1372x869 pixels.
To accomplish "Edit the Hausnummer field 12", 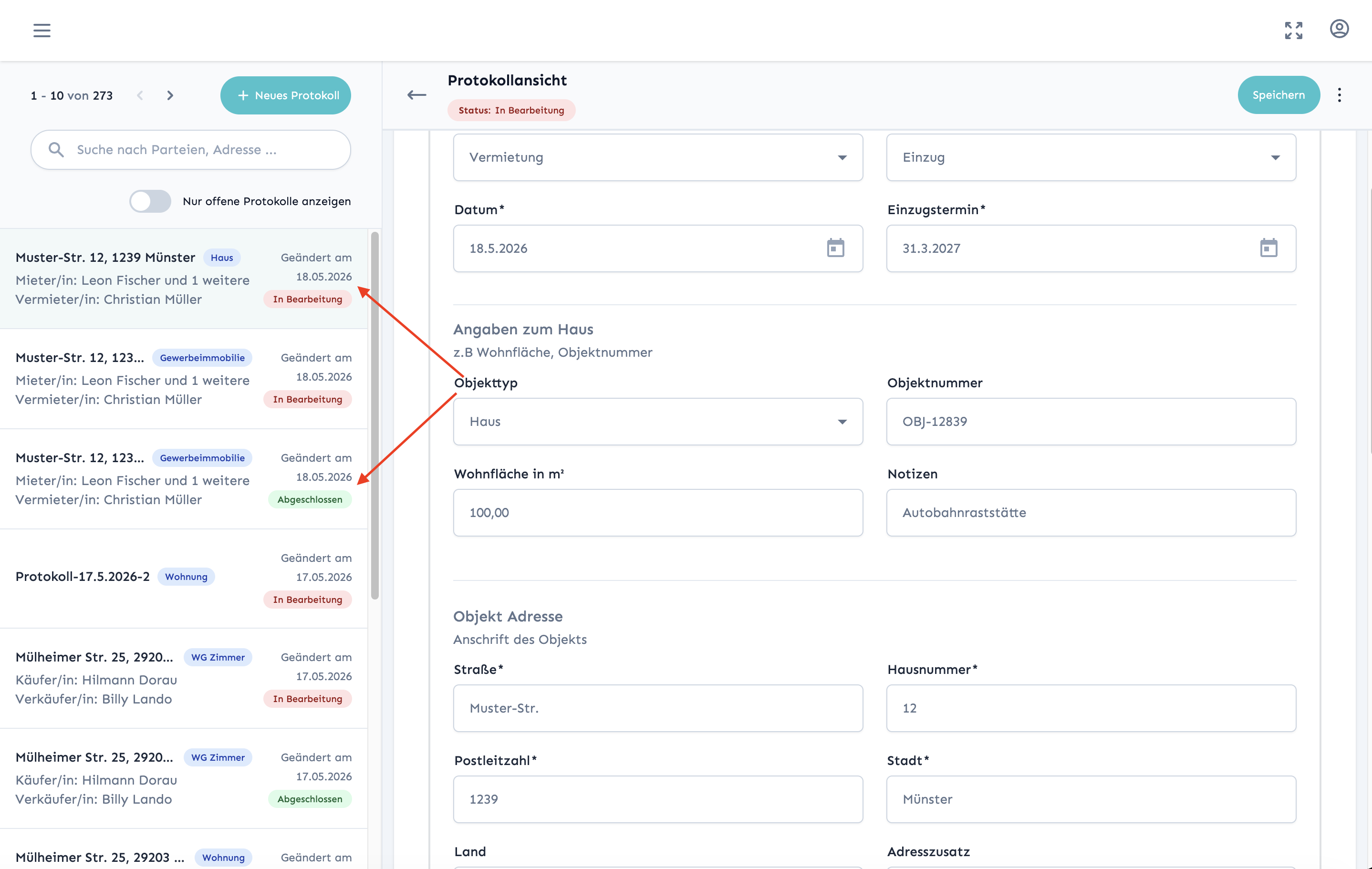I will tap(1091, 708).
